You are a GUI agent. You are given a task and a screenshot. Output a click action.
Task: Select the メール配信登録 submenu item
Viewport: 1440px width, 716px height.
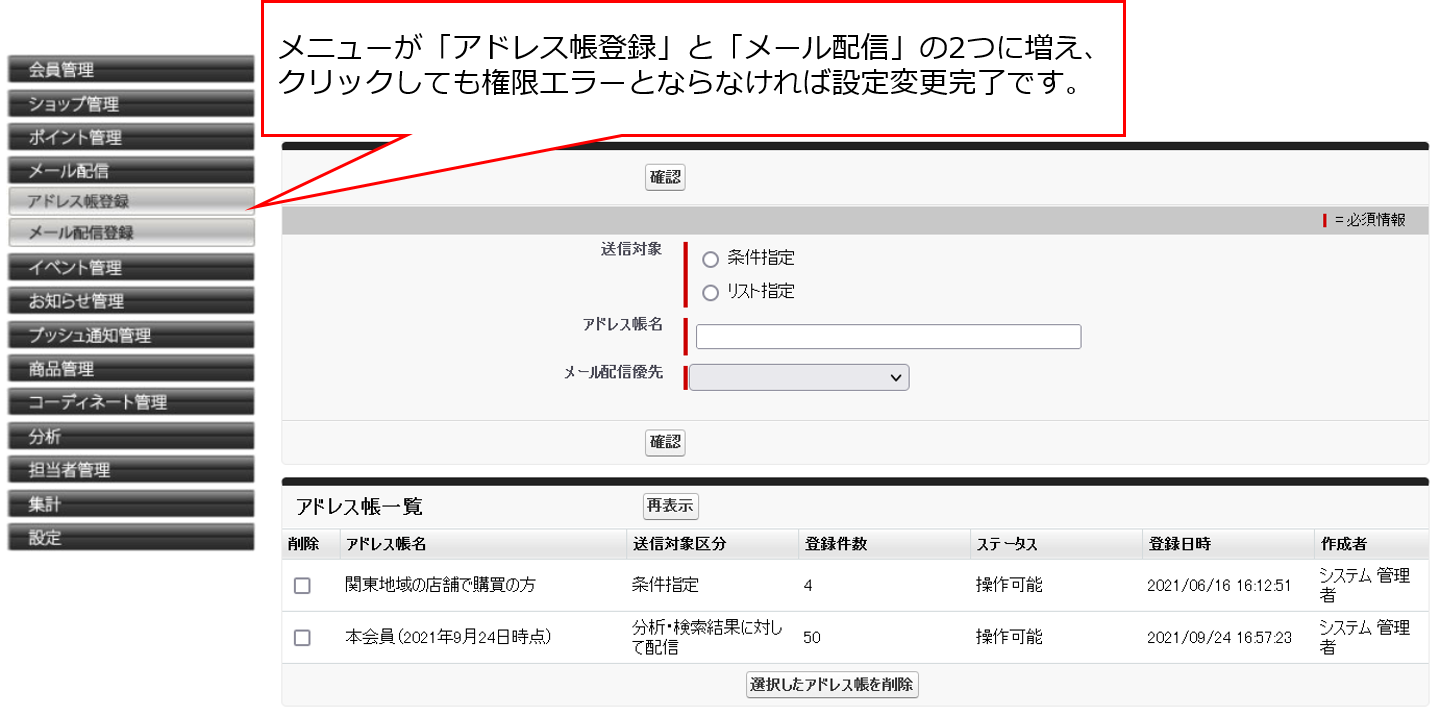click(130, 233)
